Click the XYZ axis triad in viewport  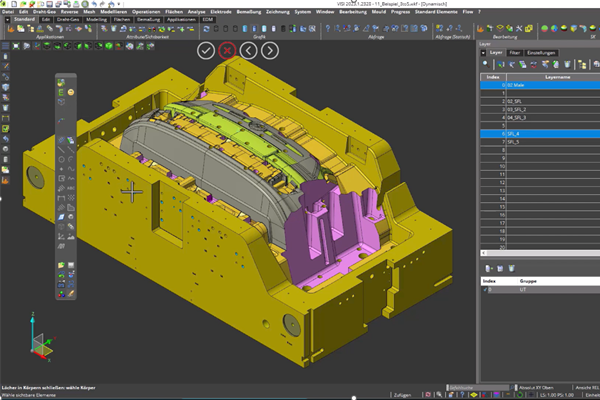coord(42,338)
